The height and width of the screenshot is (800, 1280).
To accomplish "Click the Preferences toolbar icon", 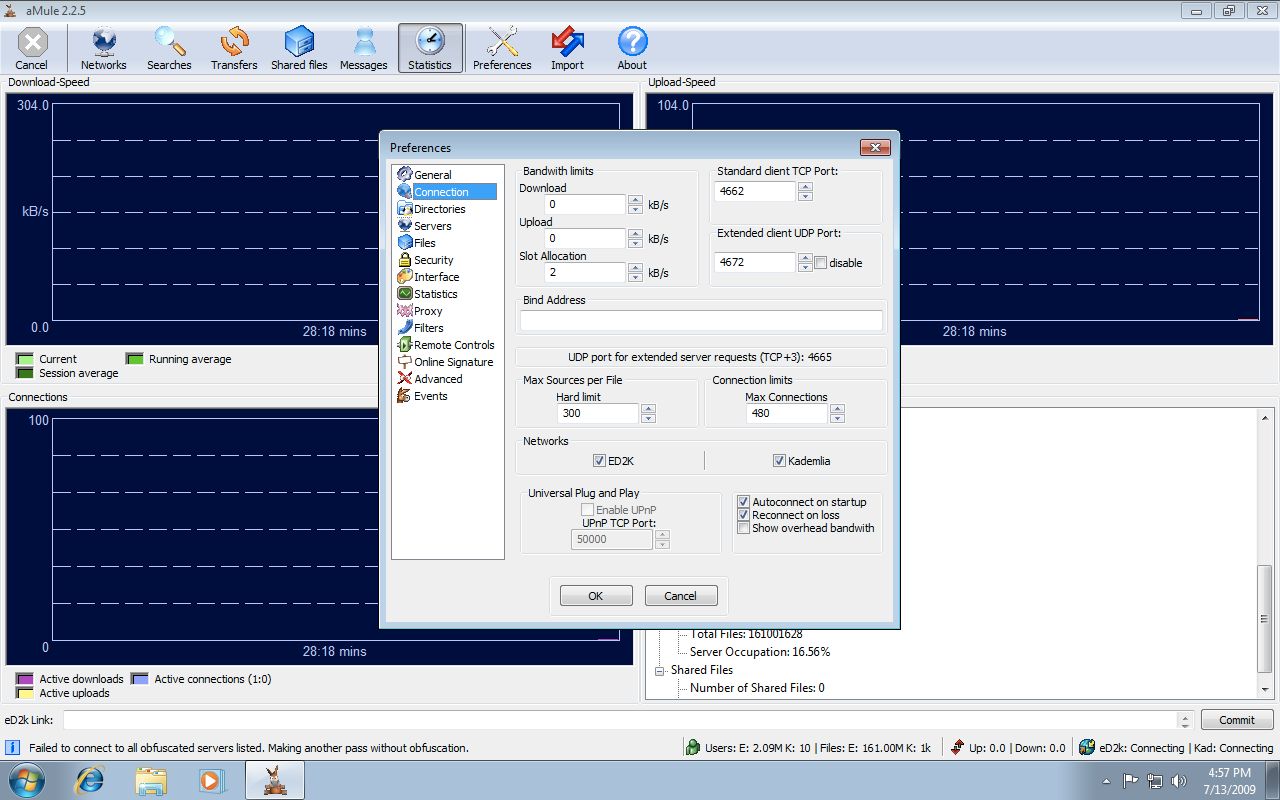I will pos(502,48).
